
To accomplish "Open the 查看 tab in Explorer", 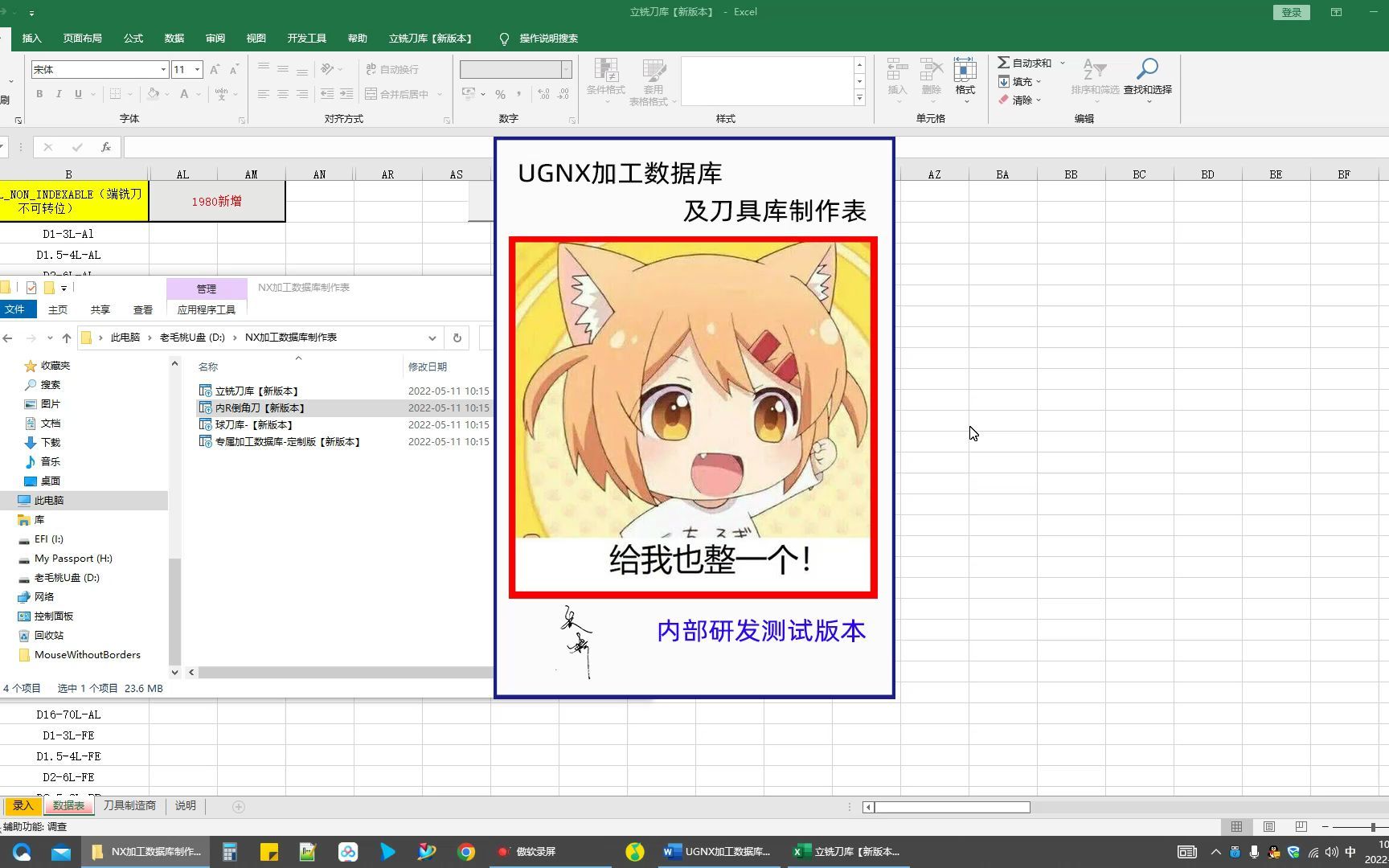I will click(x=143, y=309).
